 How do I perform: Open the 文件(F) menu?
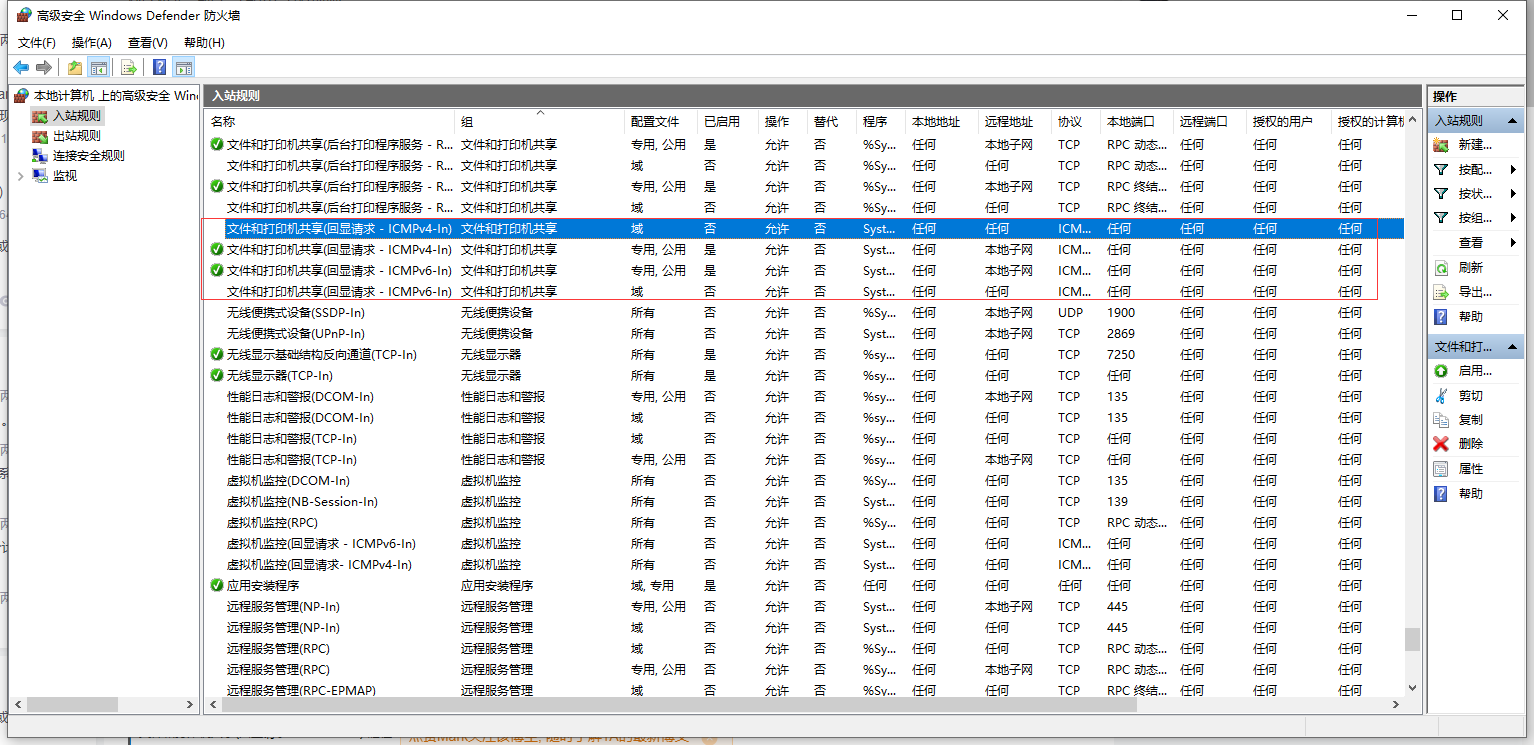pyautogui.click(x=37, y=43)
